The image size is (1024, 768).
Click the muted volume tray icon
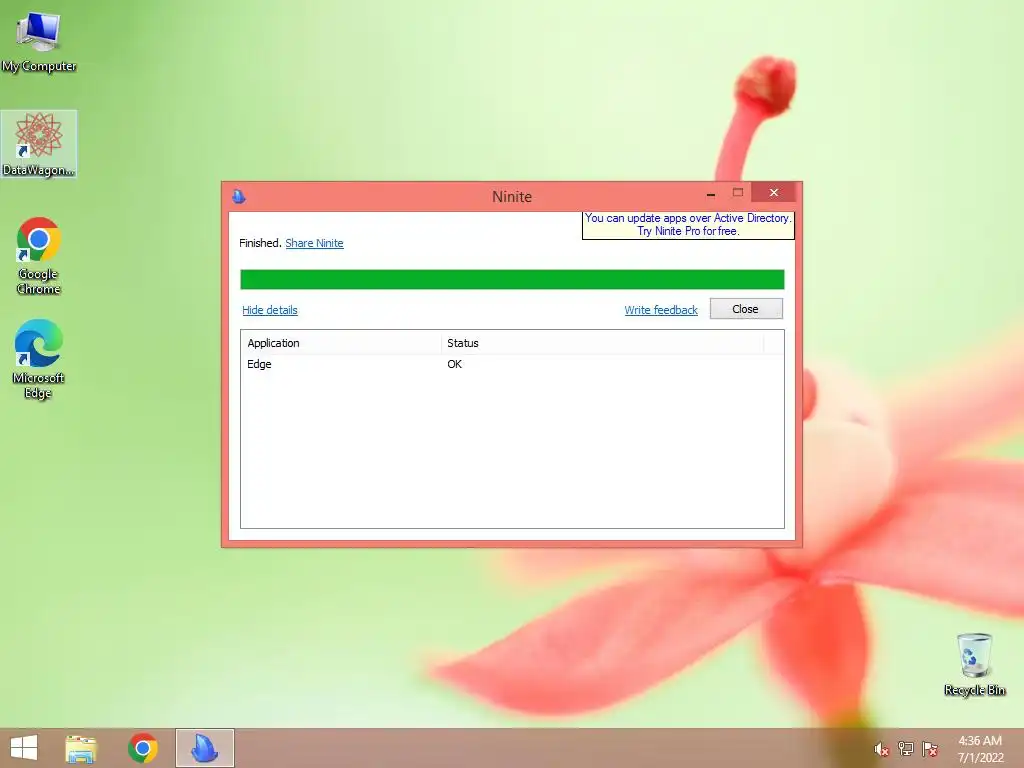pos(881,749)
